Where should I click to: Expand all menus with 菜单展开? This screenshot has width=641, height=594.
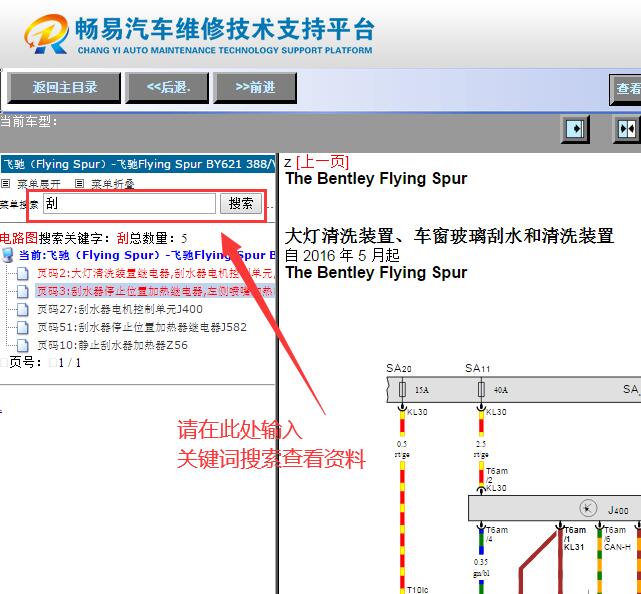[x=38, y=184]
